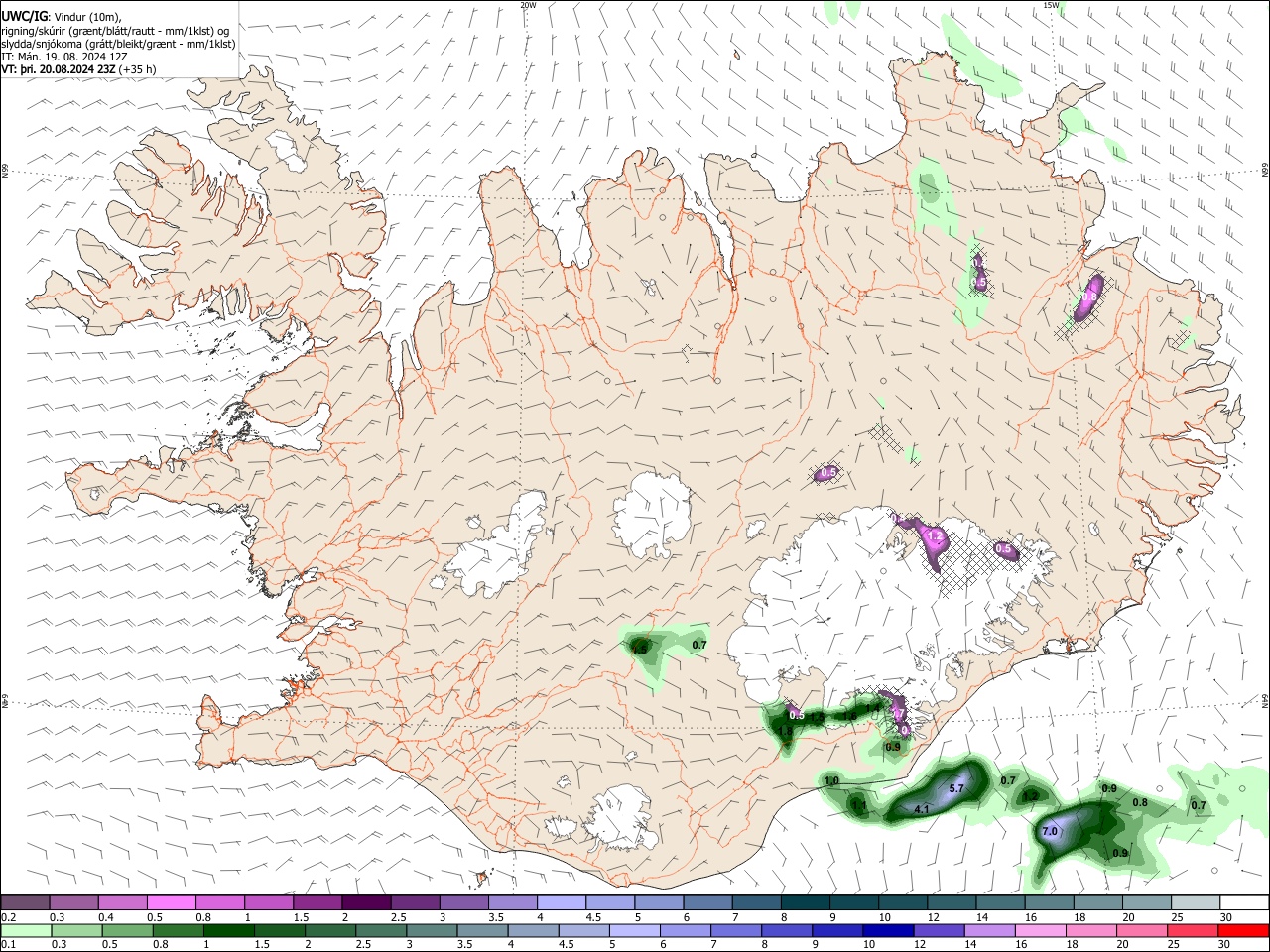Click the 1.0 rain value near the coast
This screenshot has width=1270, height=952.
coord(831,781)
